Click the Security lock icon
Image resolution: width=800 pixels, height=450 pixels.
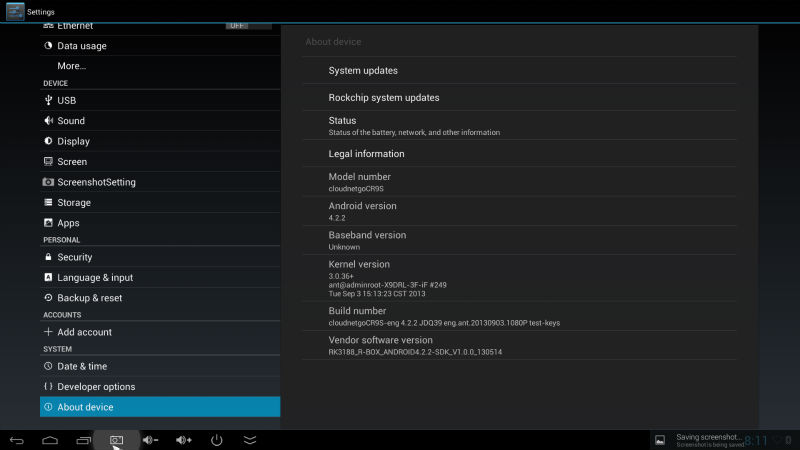48,257
